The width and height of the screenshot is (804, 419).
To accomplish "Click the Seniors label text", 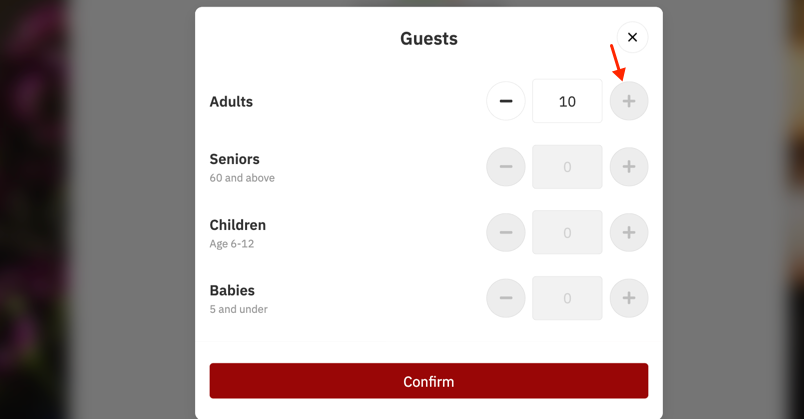I will click(x=234, y=159).
